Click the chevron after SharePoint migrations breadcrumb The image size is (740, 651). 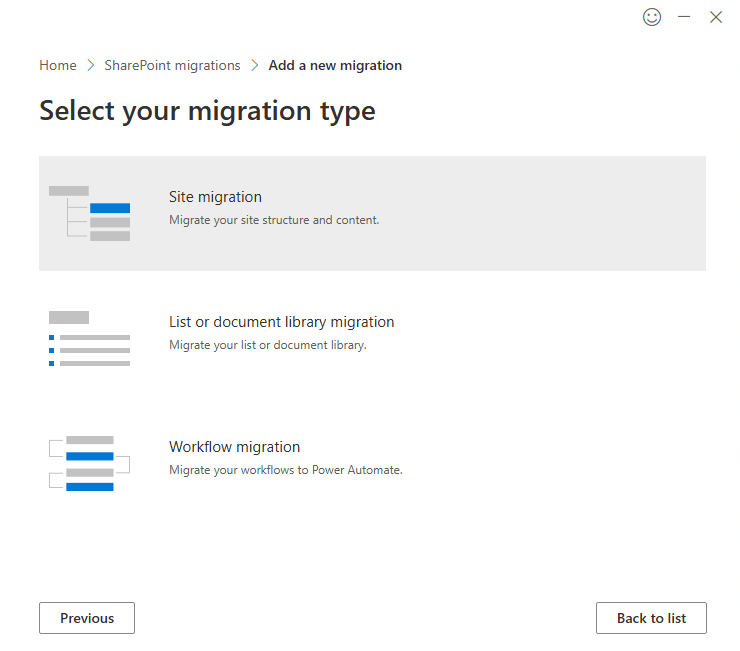254,66
